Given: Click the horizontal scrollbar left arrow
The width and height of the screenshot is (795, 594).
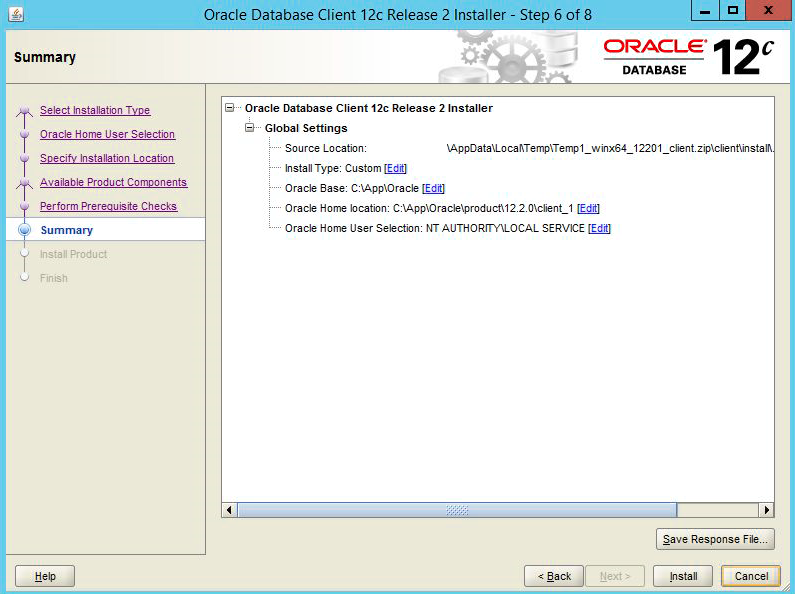Looking at the screenshot, I should coord(230,510).
